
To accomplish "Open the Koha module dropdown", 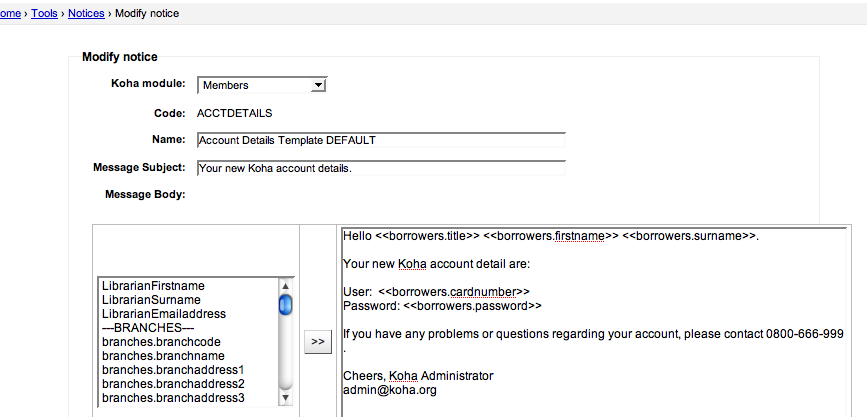I will 262,86.
